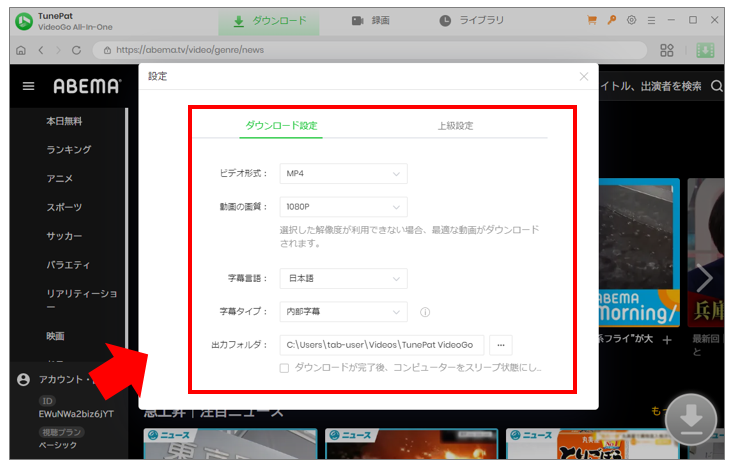Open the ABEMA Morning thumbnail
The image size is (738, 465).
coord(640,253)
